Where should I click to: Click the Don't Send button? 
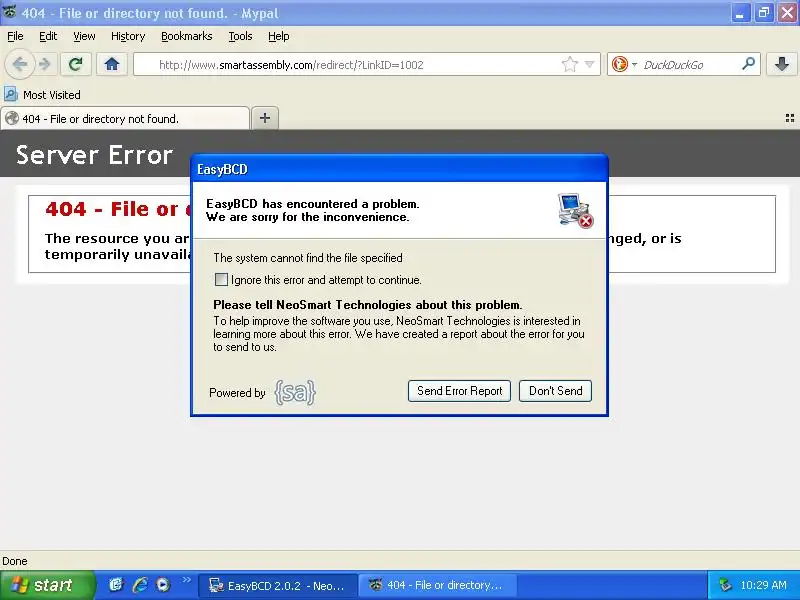(x=555, y=391)
